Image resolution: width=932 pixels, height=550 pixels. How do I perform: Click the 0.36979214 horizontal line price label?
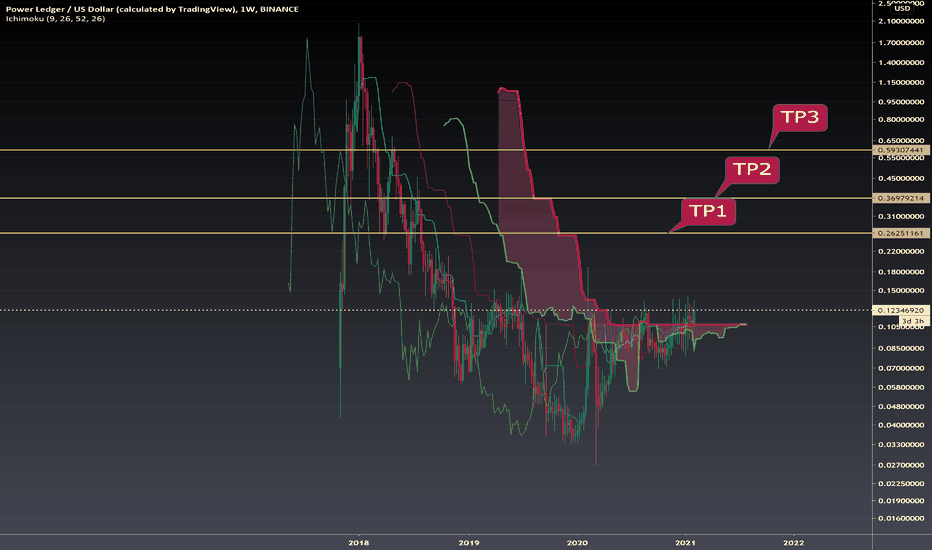pyautogui.click(x=900, y=198)
